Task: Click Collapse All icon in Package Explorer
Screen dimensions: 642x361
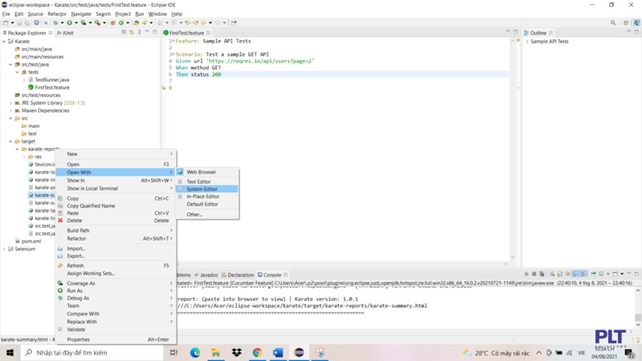Action: click(x=124, y=32)
